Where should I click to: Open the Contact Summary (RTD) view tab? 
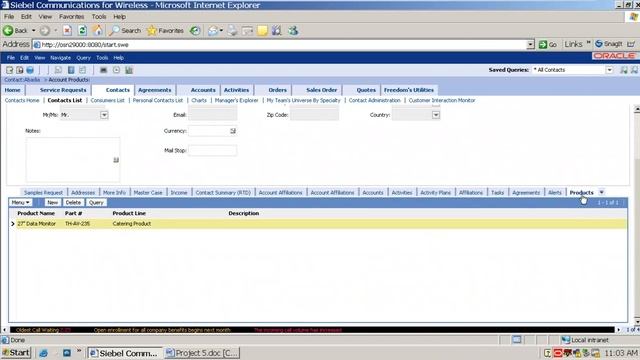[x=223, y=193]
